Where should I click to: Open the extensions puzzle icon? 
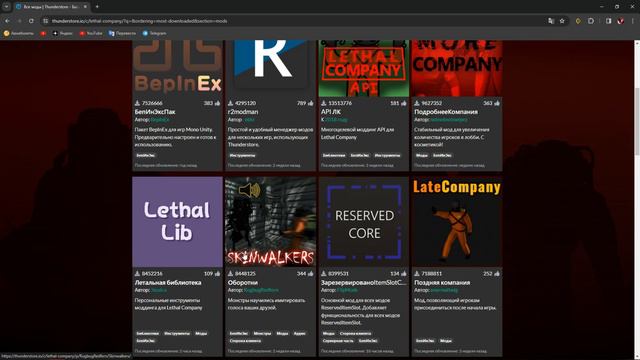click(591, 21)
